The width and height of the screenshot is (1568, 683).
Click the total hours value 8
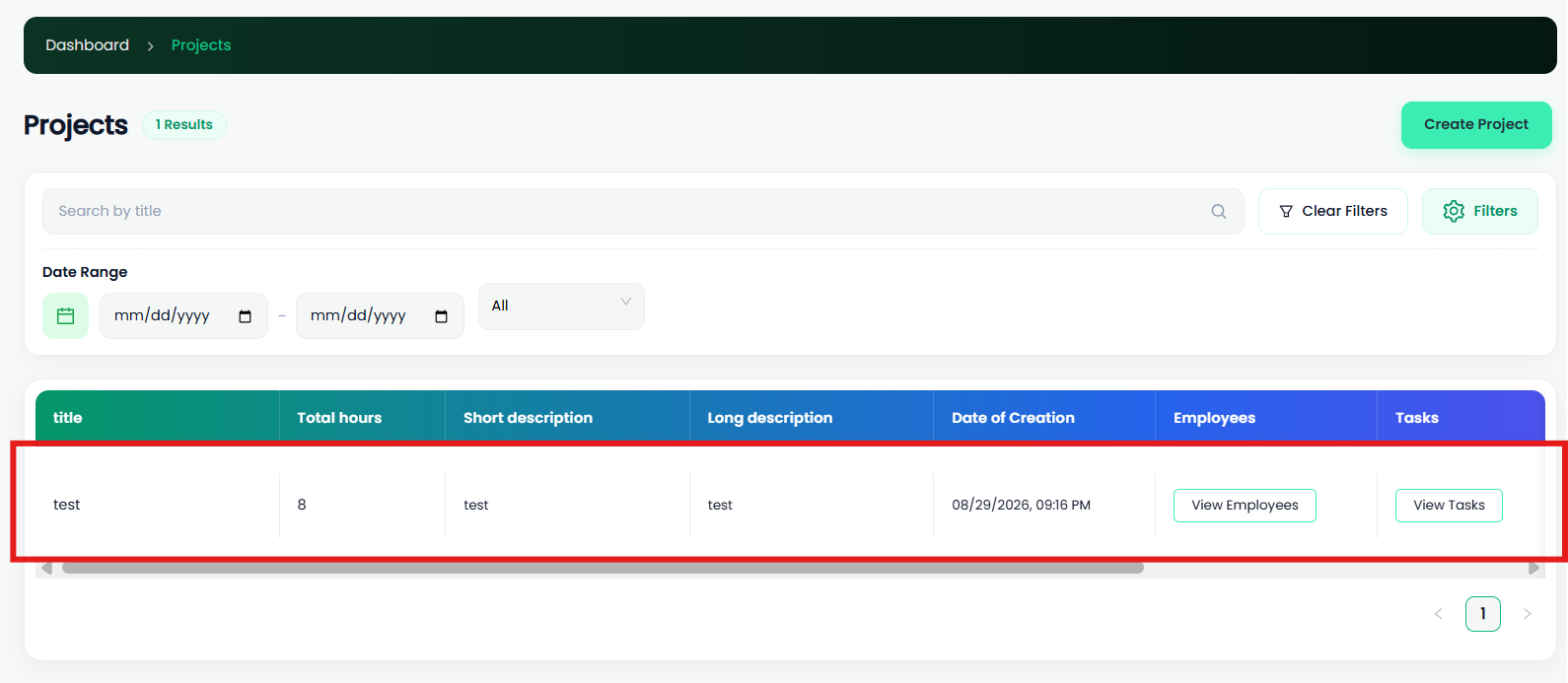tap(302, 505)
